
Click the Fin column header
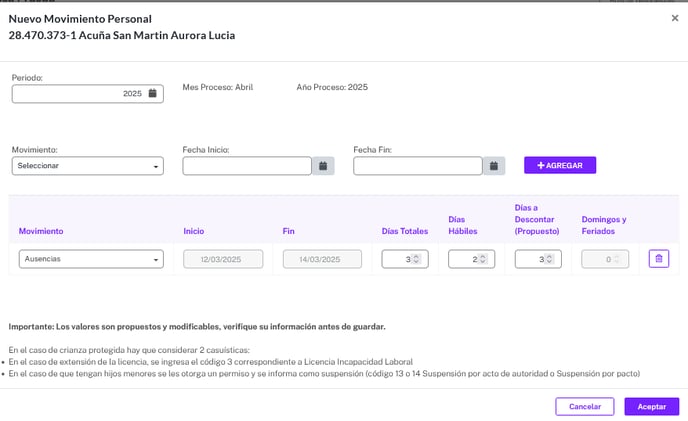coord(288,231)
